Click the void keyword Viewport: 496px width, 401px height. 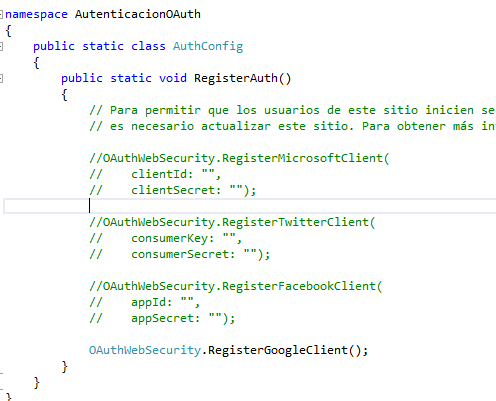point(173,78)
